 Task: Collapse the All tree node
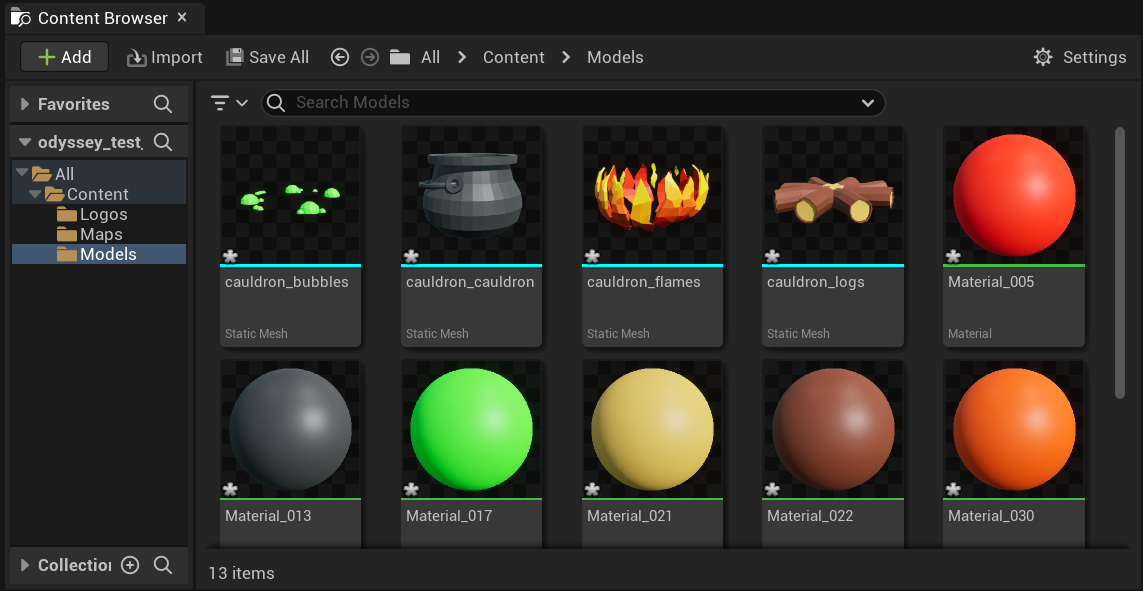22,173
